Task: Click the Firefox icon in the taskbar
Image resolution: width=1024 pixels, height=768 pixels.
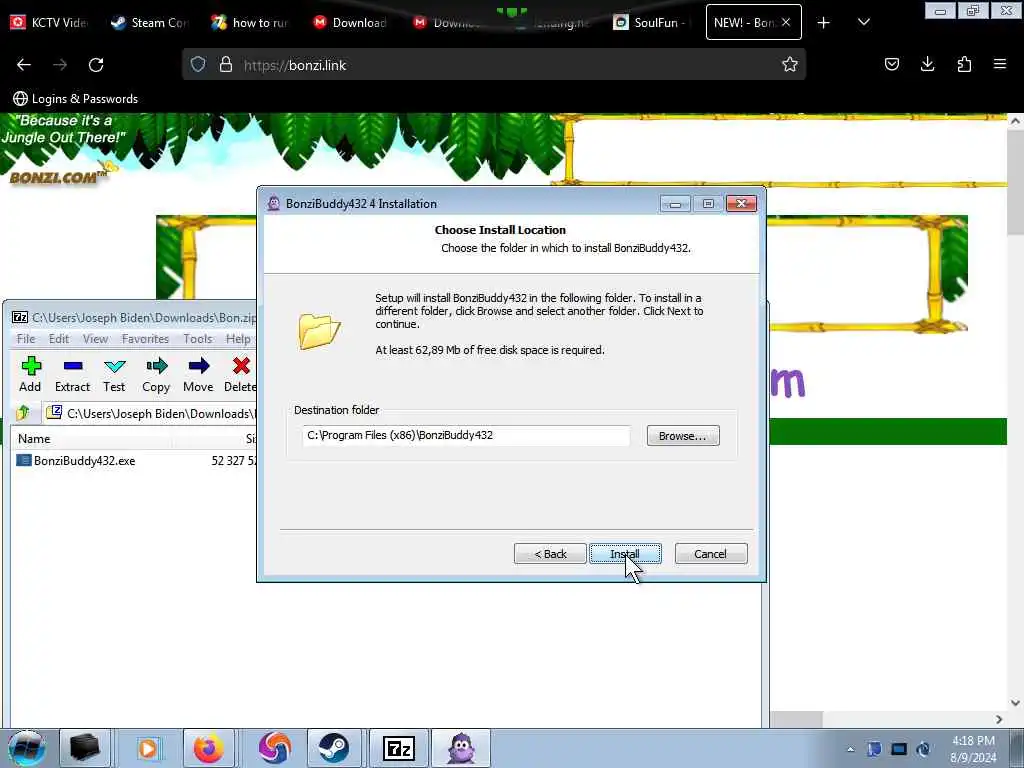Action: coord(208,748)
